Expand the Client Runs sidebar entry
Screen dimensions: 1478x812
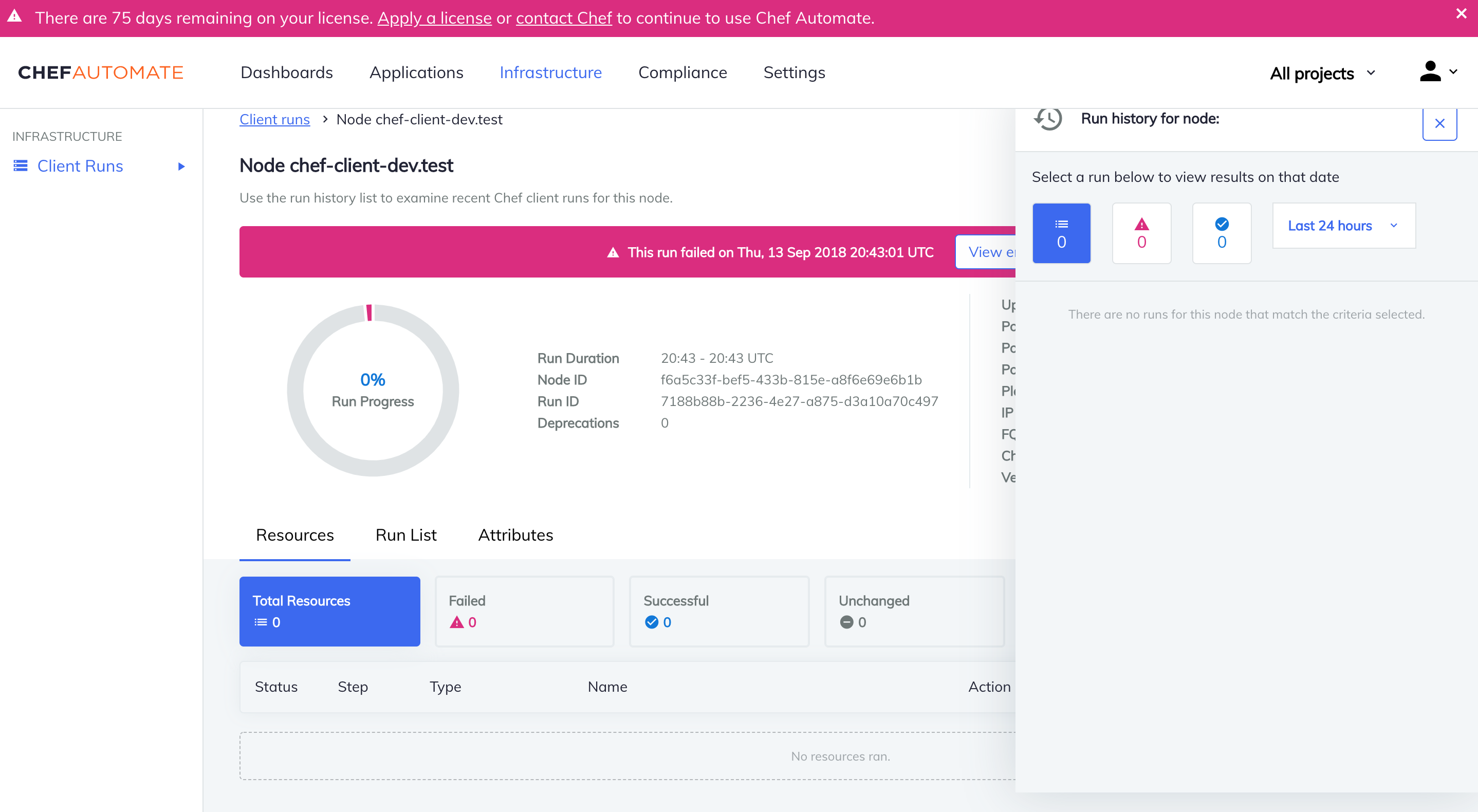coord(181,166)
